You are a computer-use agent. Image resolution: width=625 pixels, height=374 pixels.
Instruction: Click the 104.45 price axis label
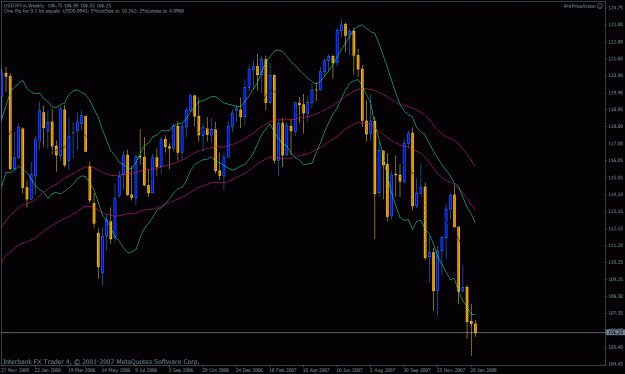[615, 364]
